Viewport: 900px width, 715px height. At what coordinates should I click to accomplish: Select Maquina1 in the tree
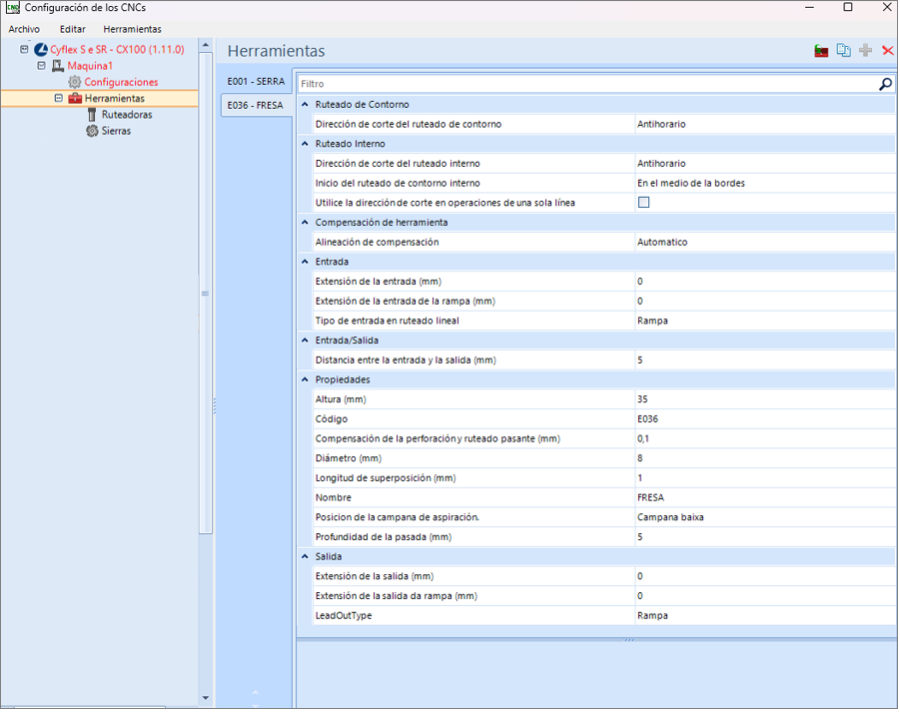click(x=90, y=66)
